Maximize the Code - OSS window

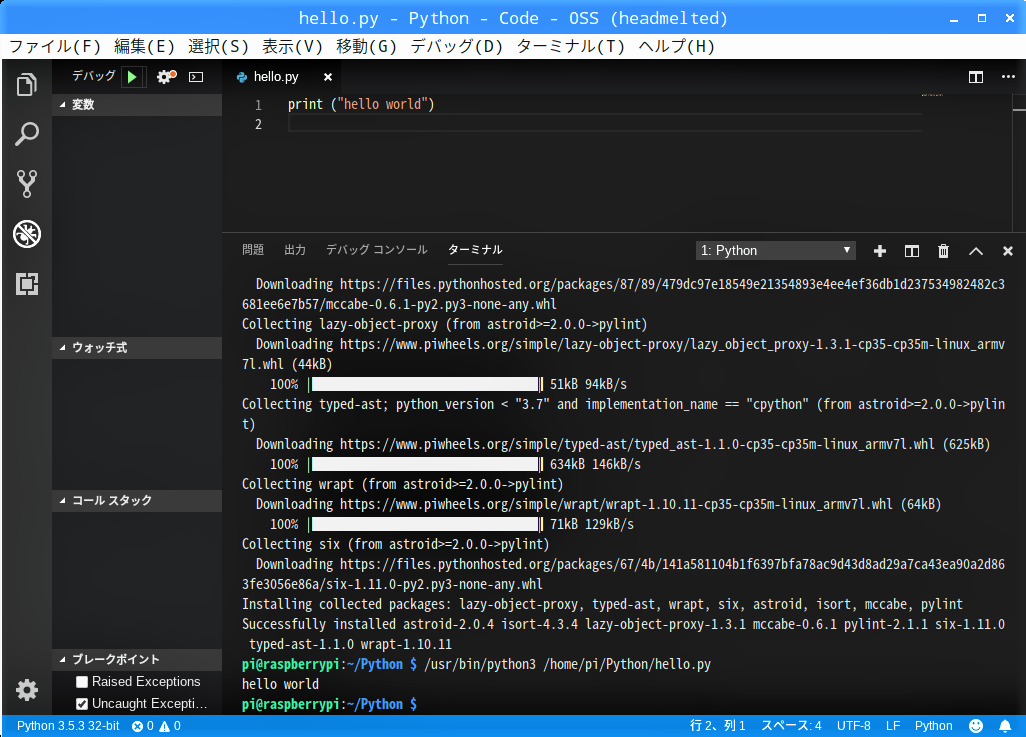982,18
